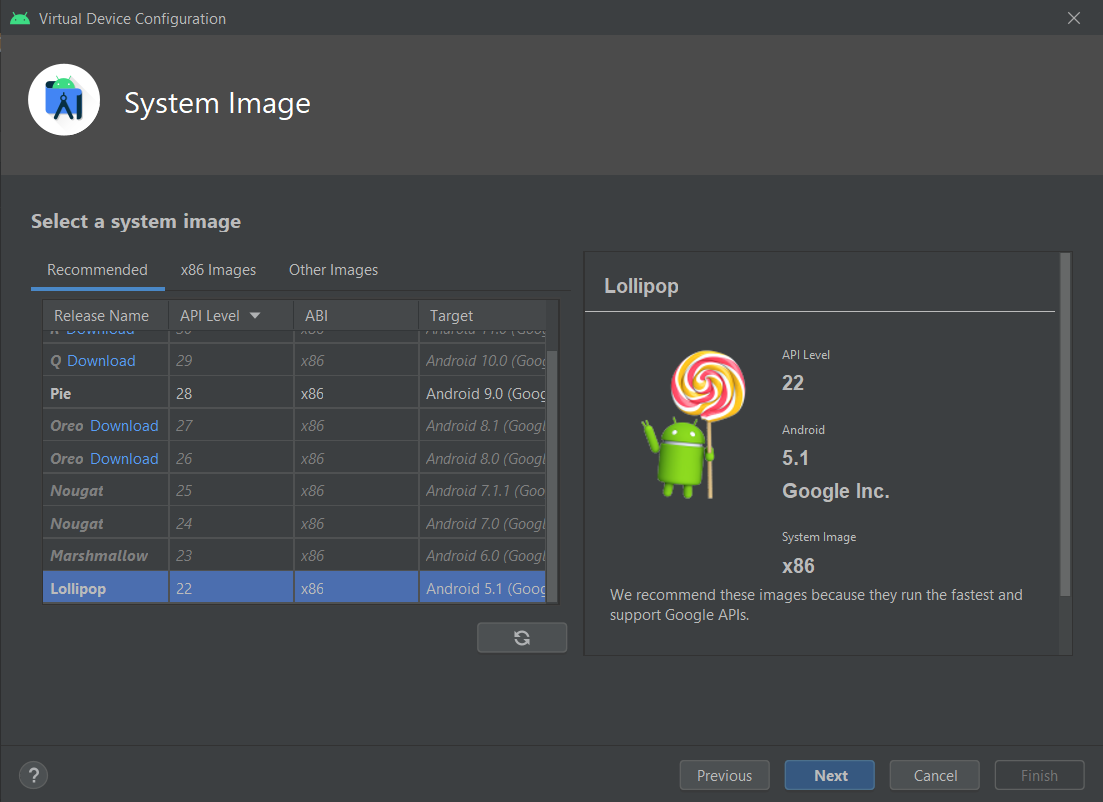The height and width of the screenshot is (802, 1103).
Task: Click API level 29 cell
Action: tap(231, 361)
